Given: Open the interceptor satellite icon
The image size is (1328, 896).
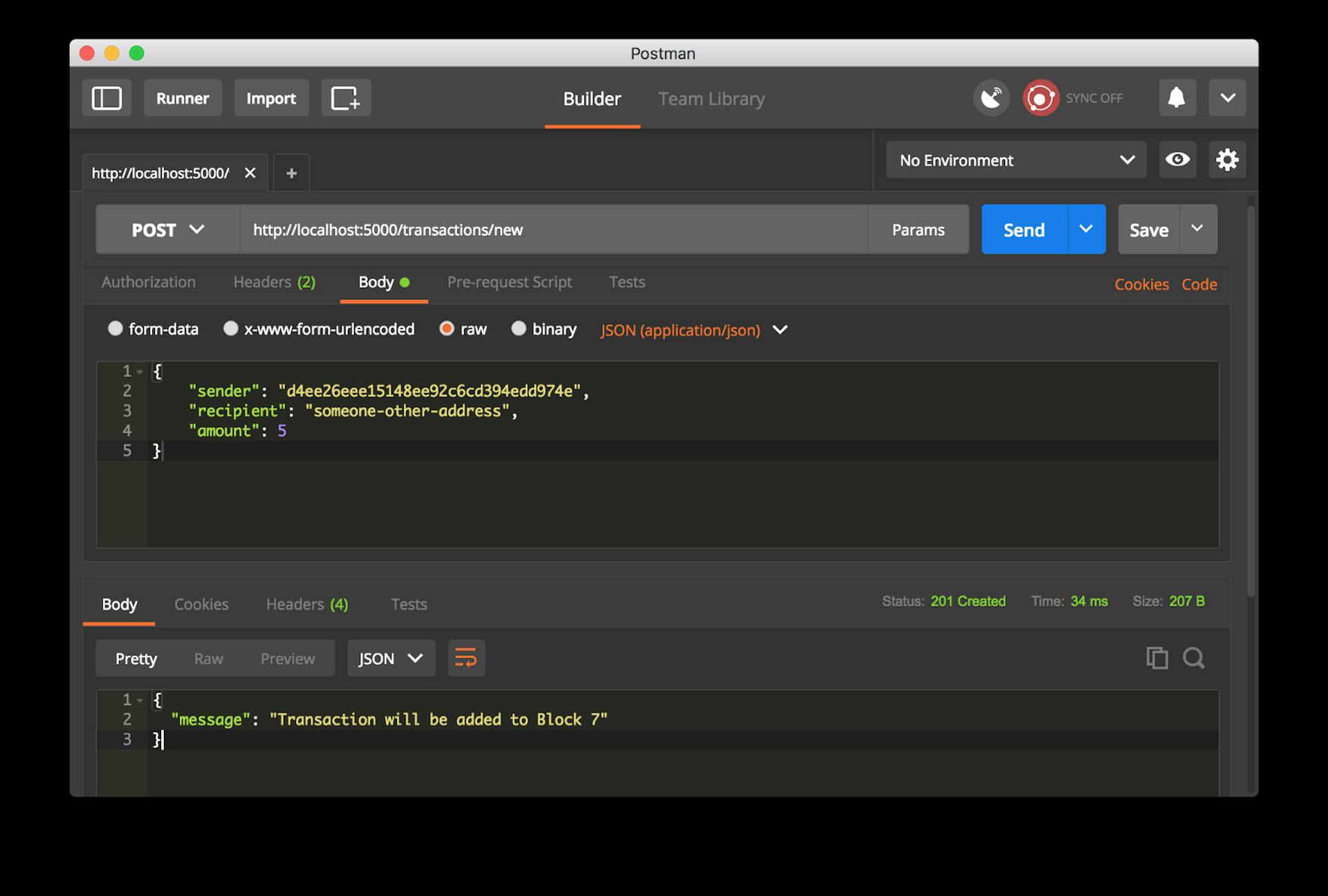Looking at the screenshot, I should tap(991, 98).
